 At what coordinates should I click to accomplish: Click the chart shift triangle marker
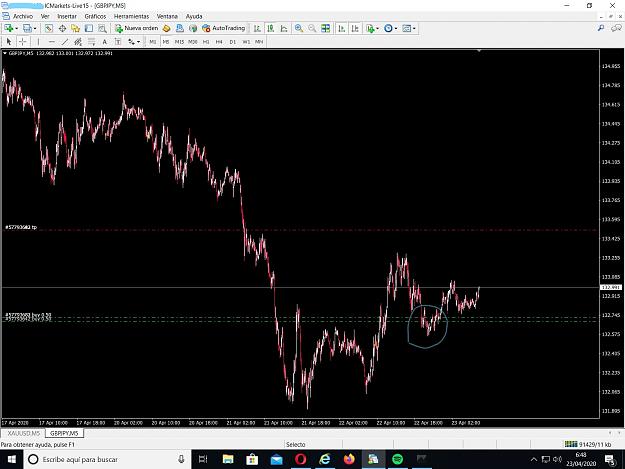pos(479,51)
